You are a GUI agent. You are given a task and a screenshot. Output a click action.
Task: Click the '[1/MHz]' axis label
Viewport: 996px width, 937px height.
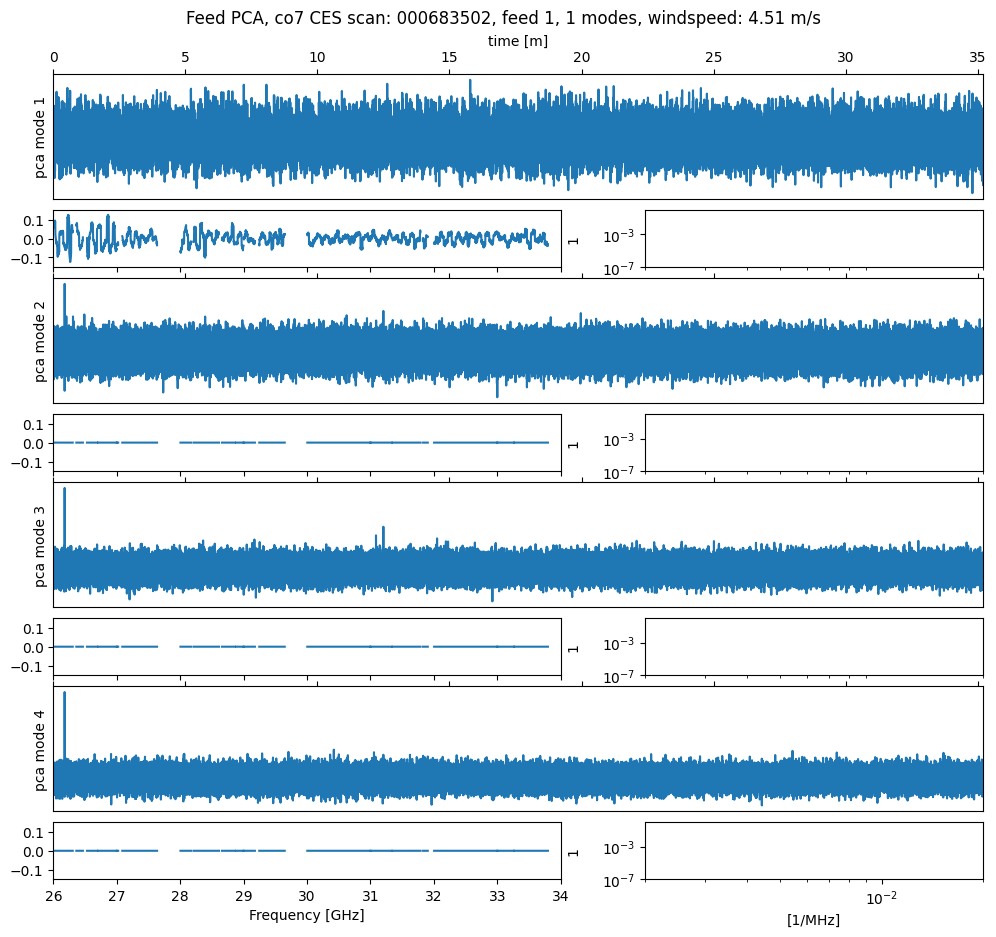813,920
